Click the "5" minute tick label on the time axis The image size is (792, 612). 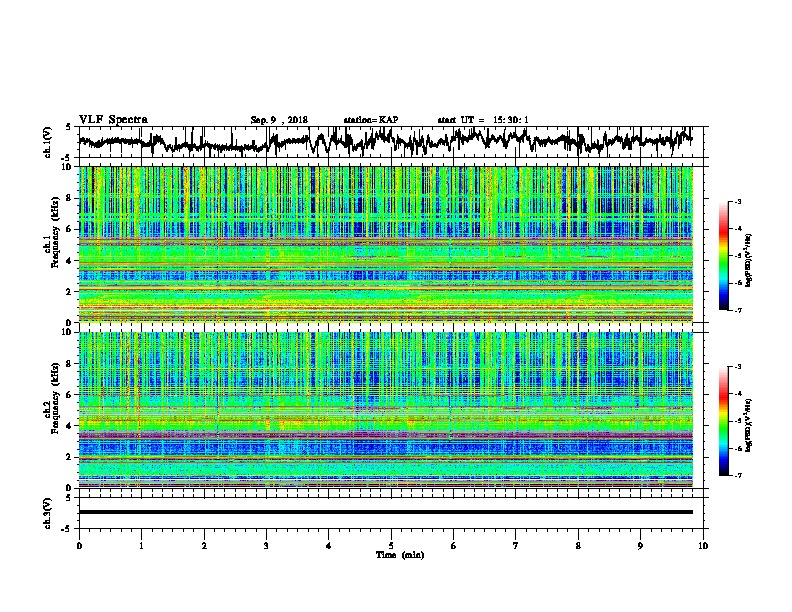[391, 546]
